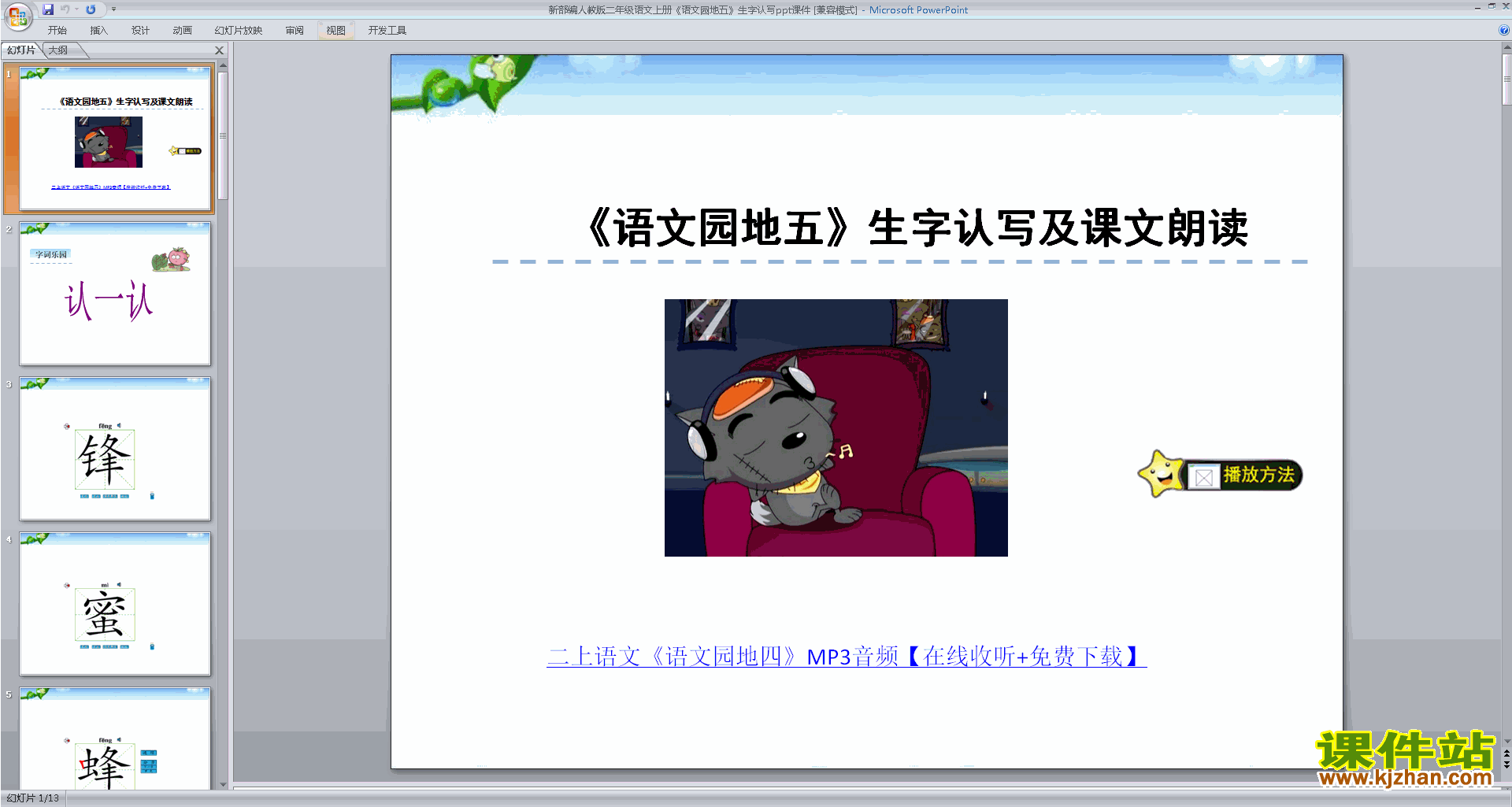Click main editor scroll-down arrow

[x=1507, y=741]
